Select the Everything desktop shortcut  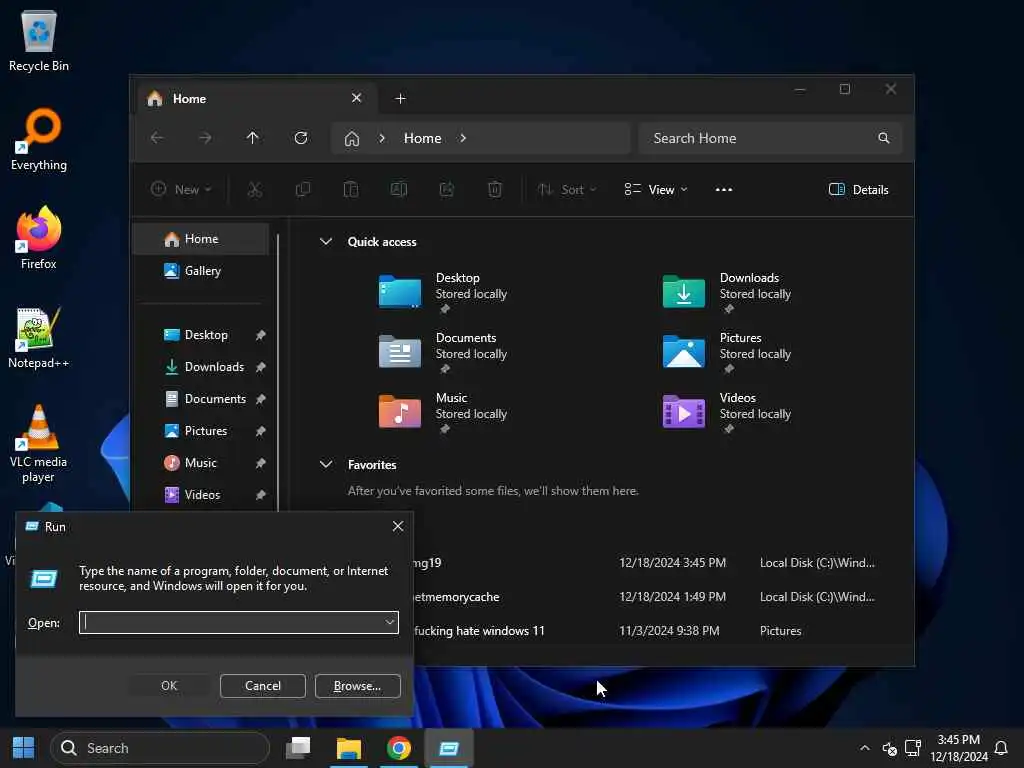[x=39, y=140]
